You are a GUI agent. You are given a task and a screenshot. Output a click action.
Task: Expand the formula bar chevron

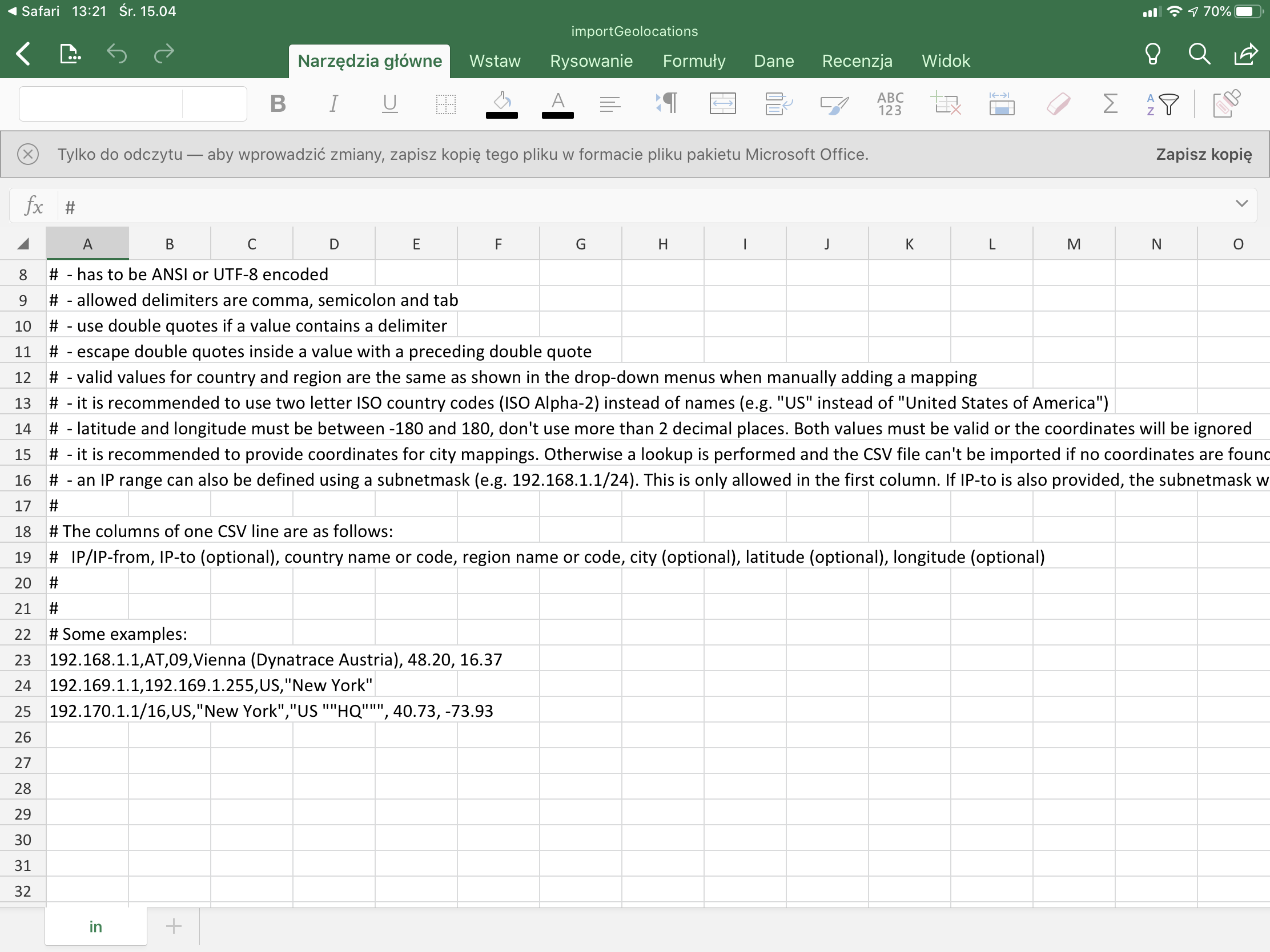(x=1241, y=204)
